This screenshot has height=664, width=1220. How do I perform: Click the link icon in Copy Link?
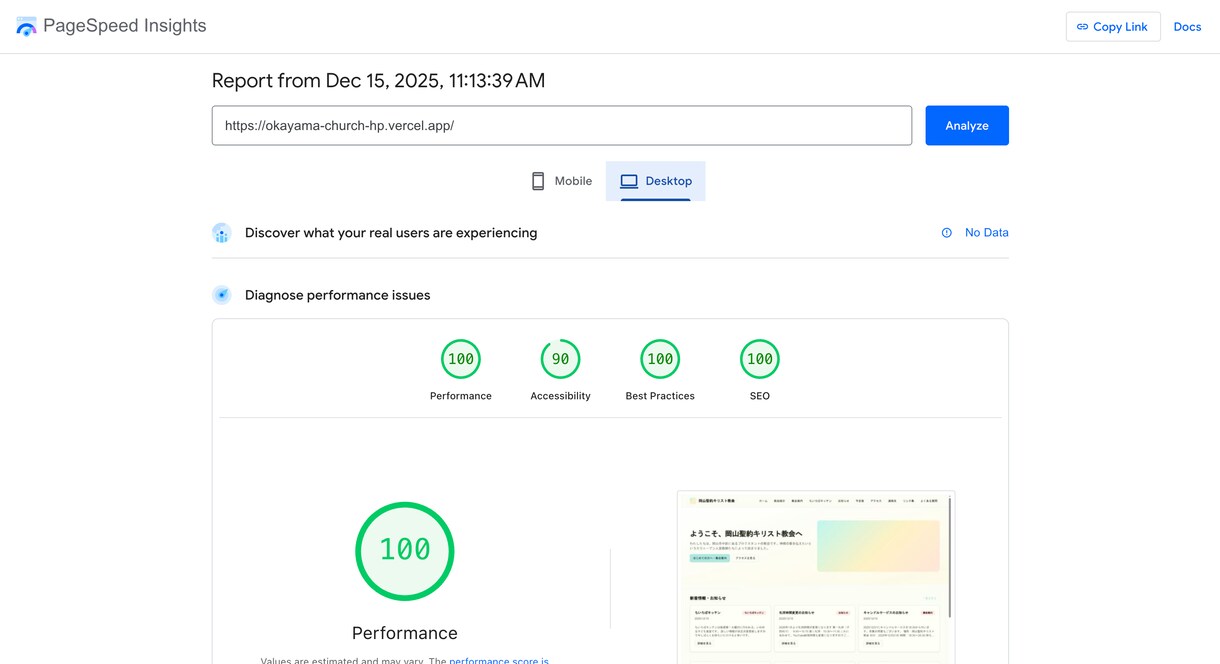(x=1082, y=27)
